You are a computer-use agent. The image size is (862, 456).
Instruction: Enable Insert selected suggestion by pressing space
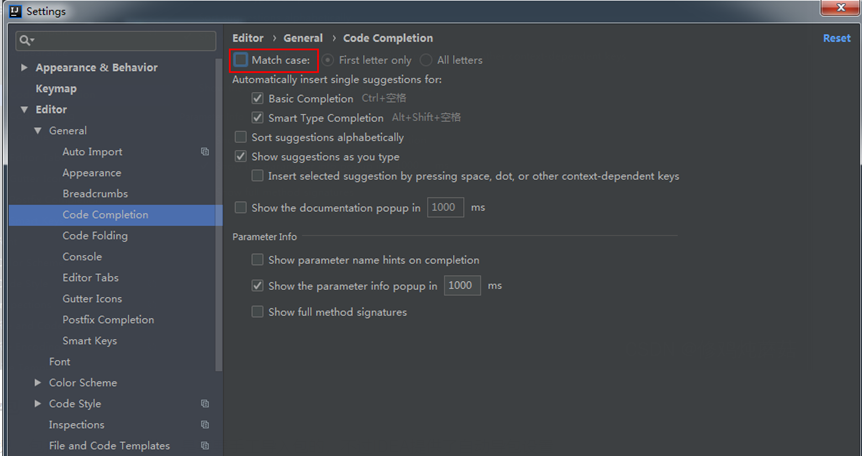[x=257, y=176]
